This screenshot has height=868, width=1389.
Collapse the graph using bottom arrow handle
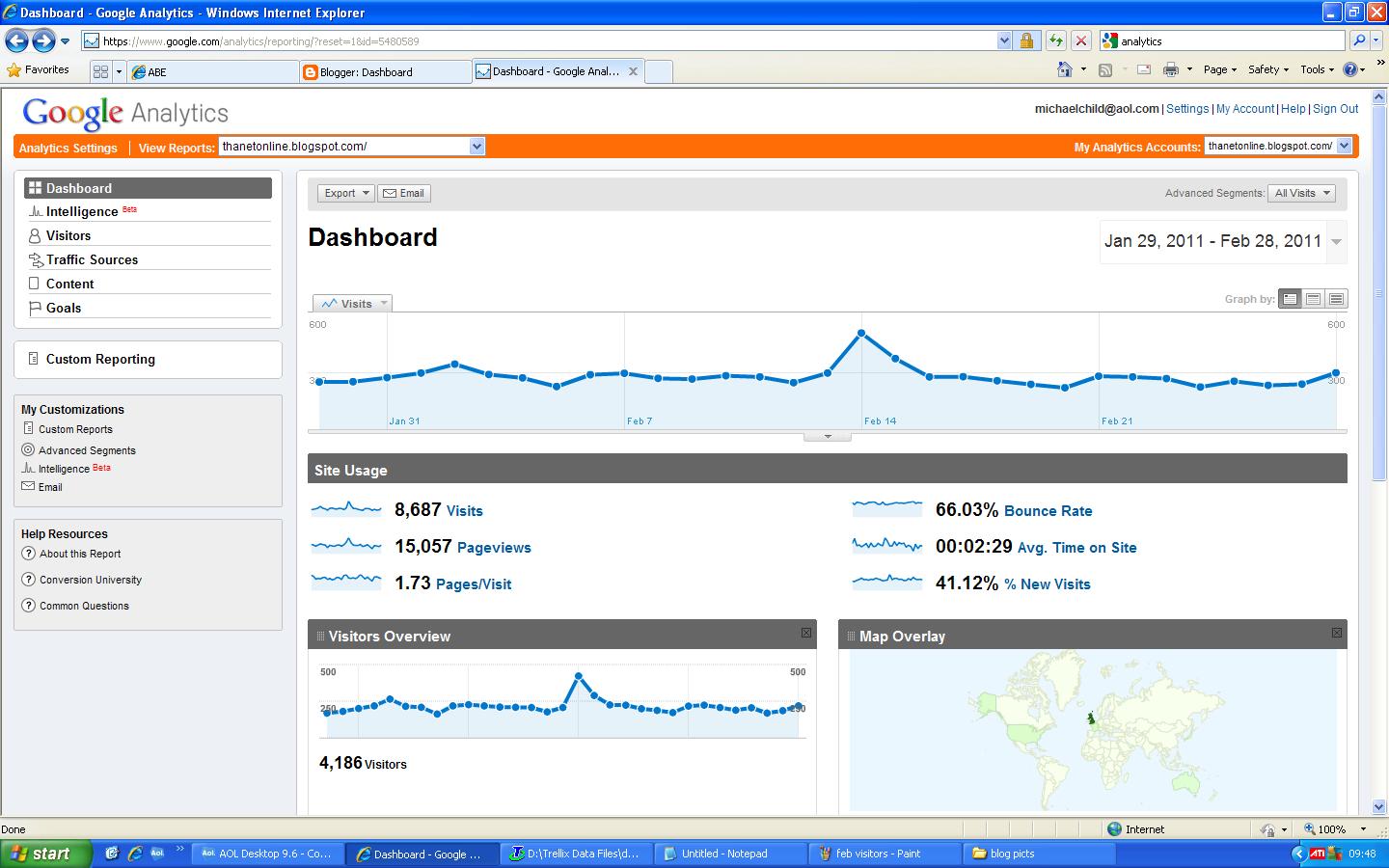(828, 436)
